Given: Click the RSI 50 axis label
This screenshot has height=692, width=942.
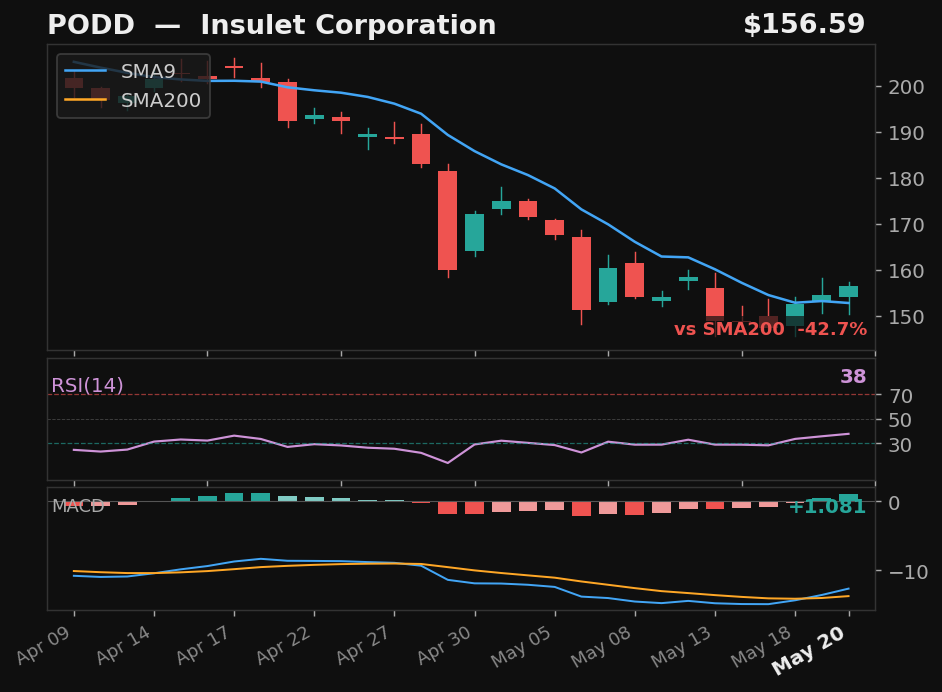Looking at the screenshot, I should (x=901, y=420).
